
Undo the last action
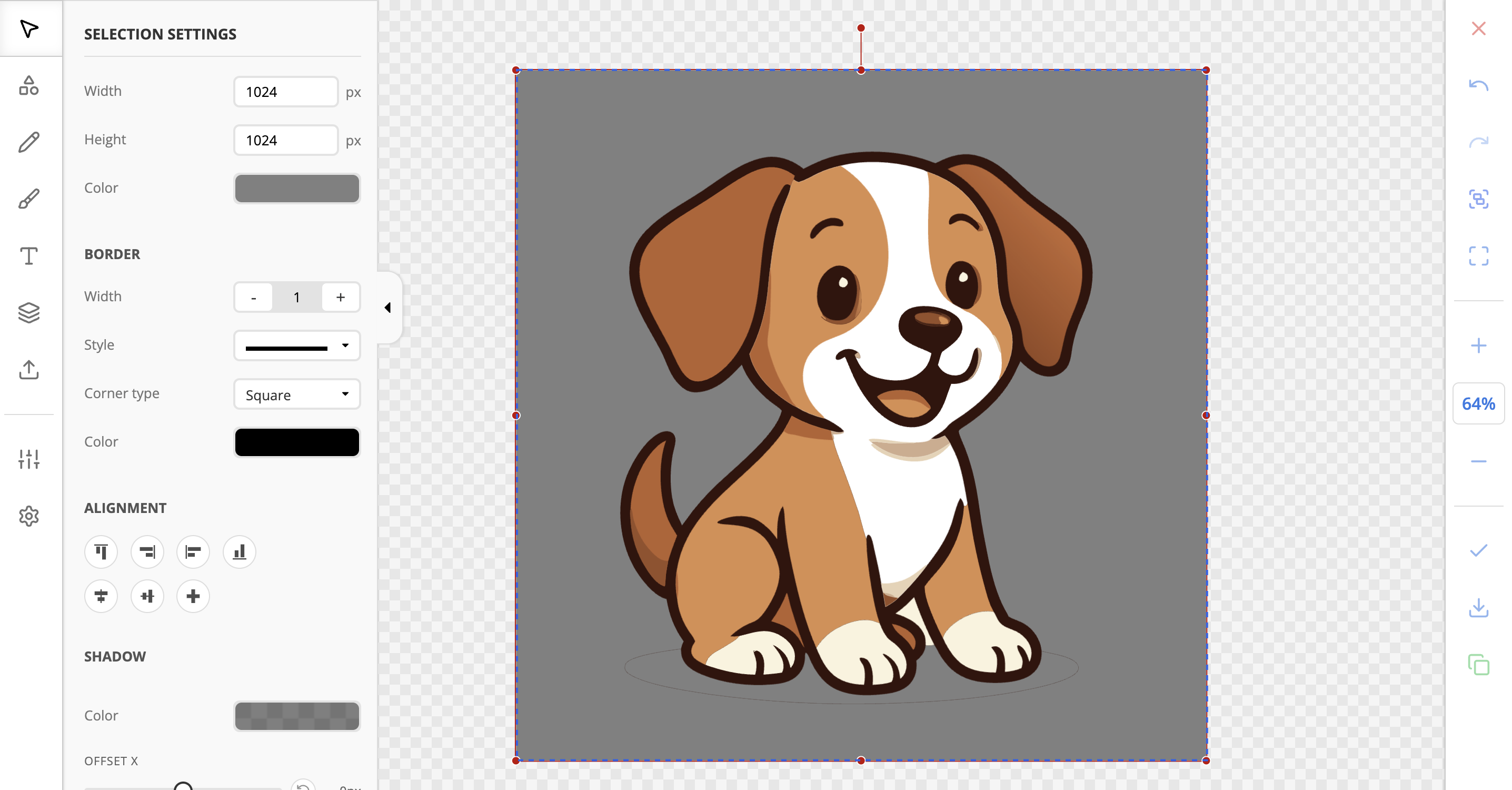pos(1478,86)
